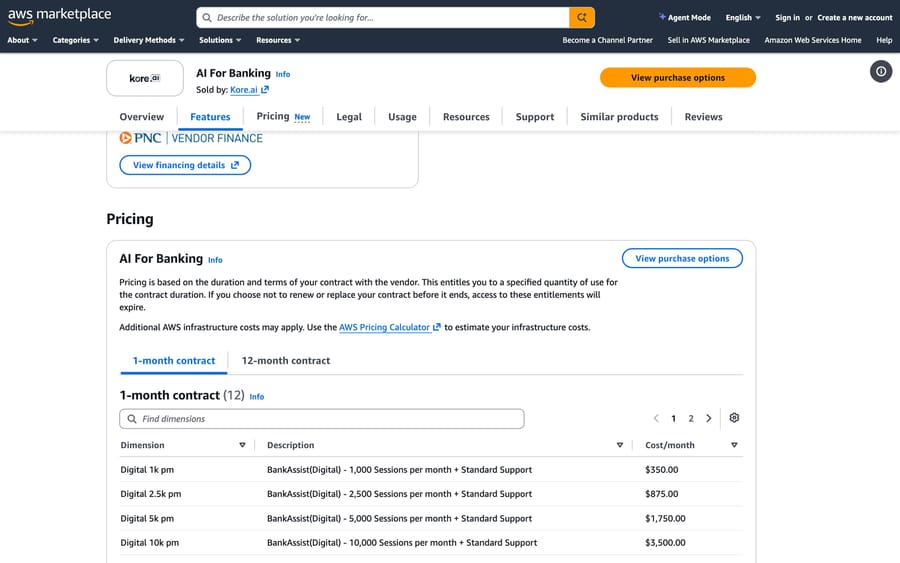Select the Features tab
The image size is (900, 563).
tap(210, 117)
